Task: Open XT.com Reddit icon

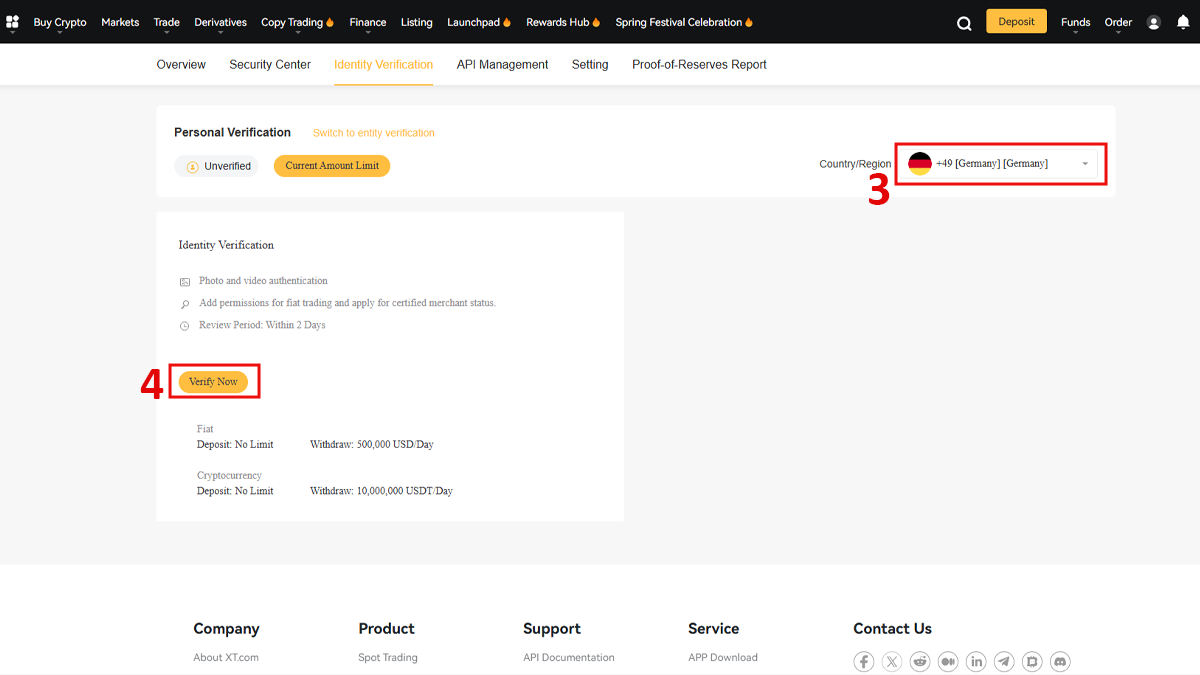Action: [920, 661]
